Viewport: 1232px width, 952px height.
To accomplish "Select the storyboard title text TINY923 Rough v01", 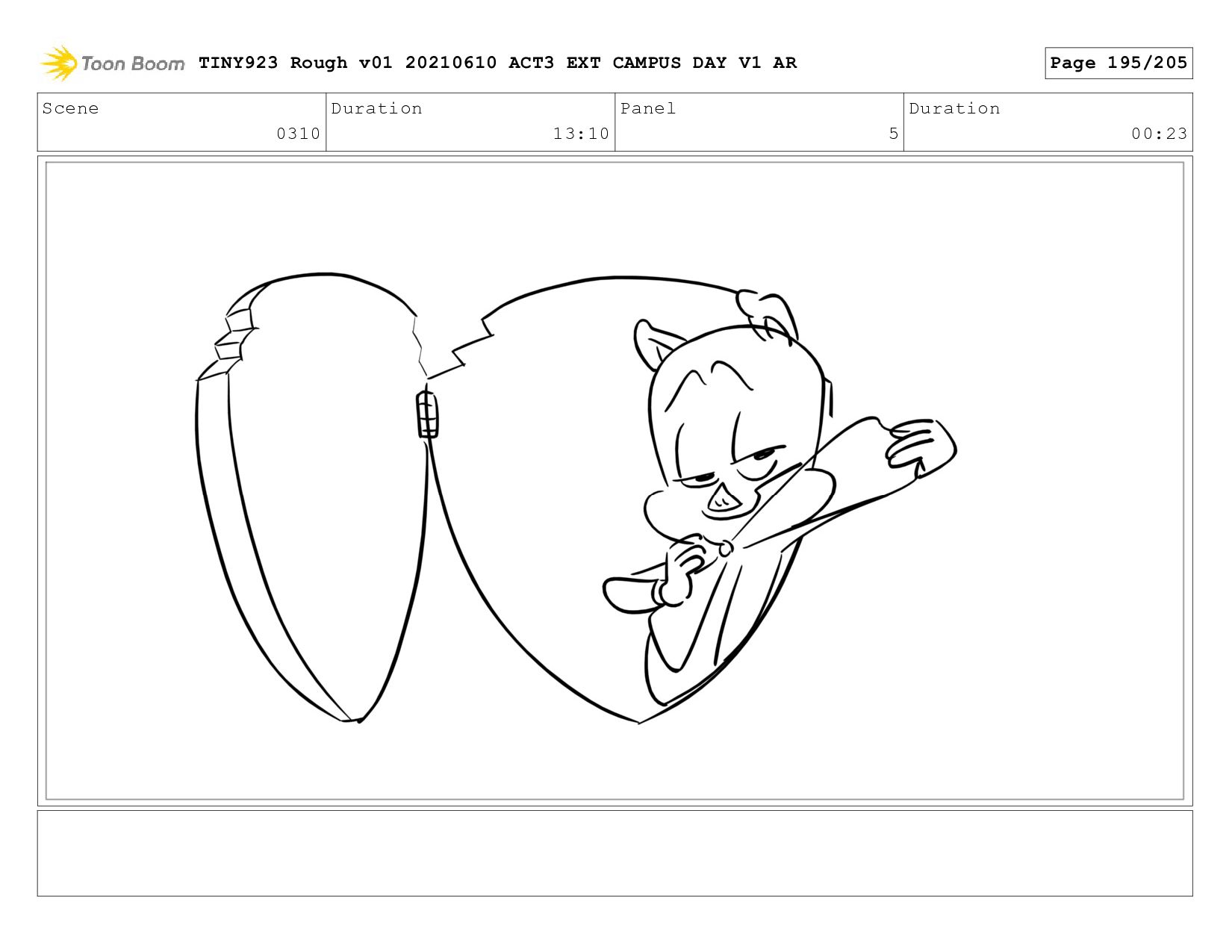I will coord(295,63).
